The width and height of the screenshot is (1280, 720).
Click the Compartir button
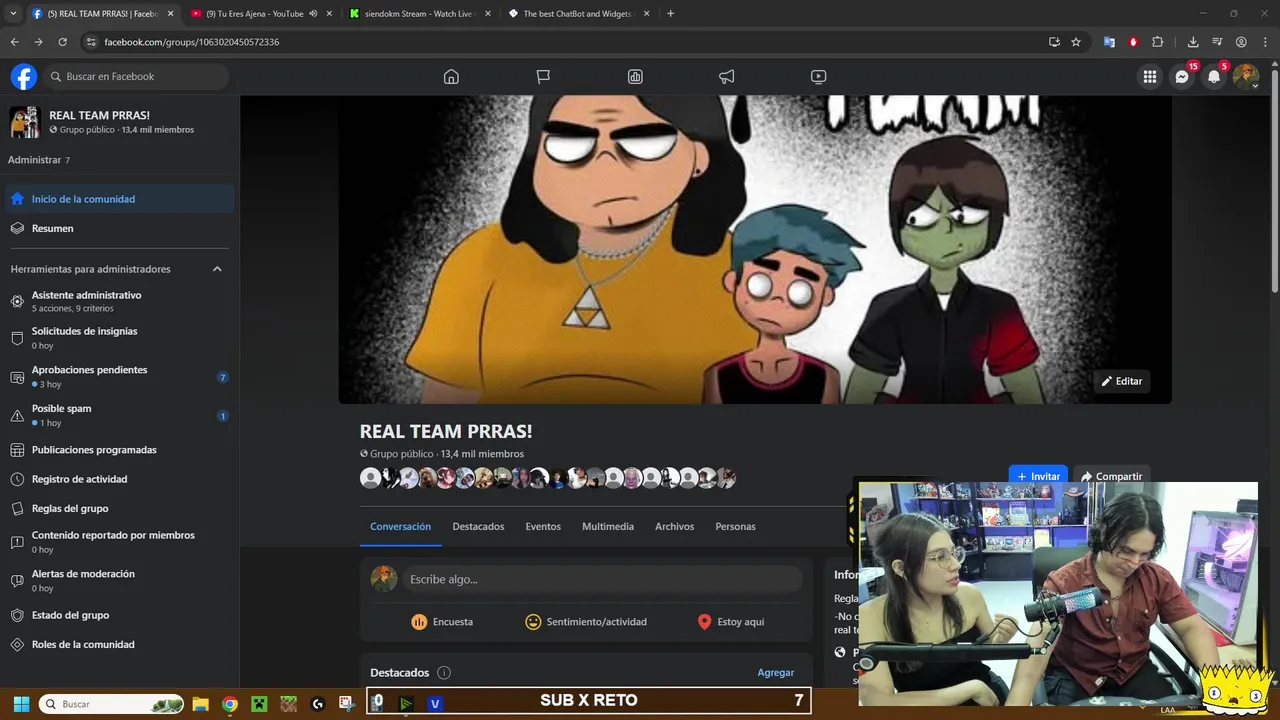[1111, 476]
